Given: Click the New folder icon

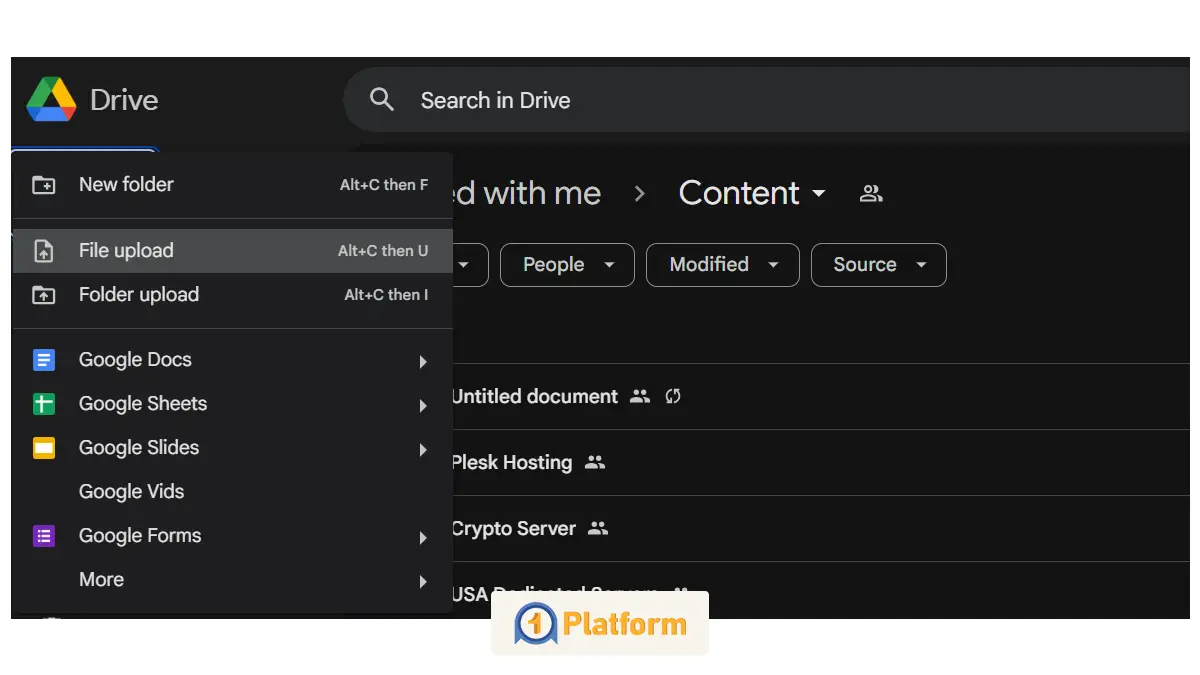Looking at the screenshot, I should (x=44, y=185).
